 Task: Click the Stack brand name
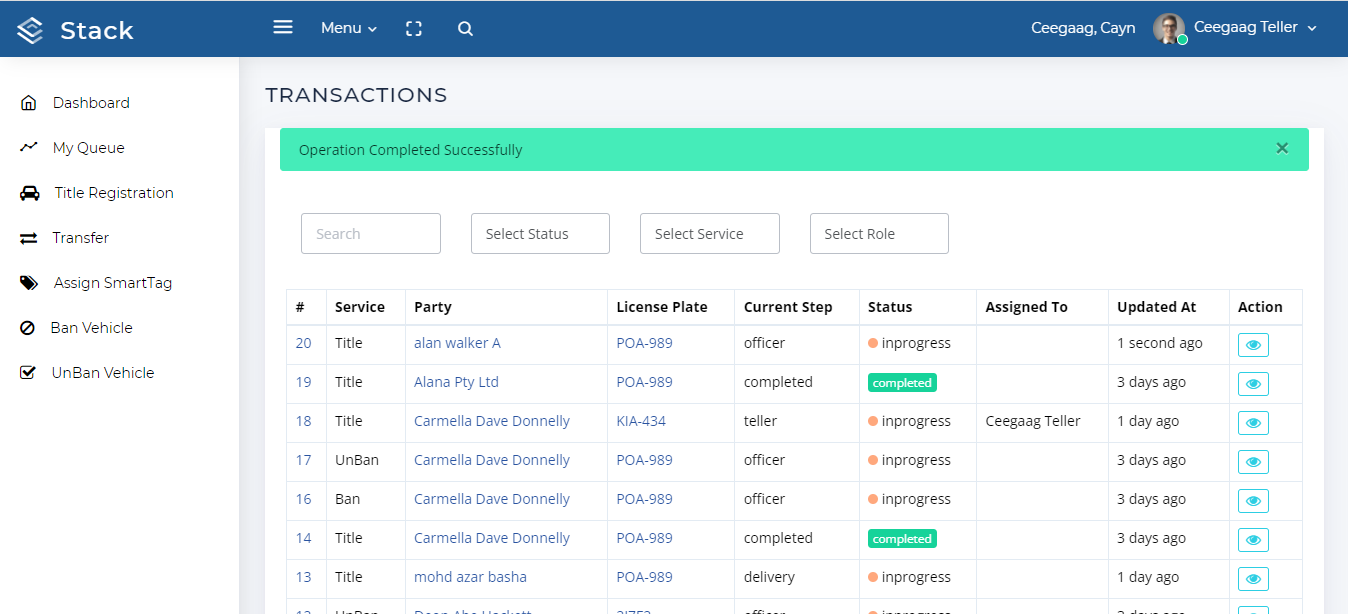pos(97,31)
